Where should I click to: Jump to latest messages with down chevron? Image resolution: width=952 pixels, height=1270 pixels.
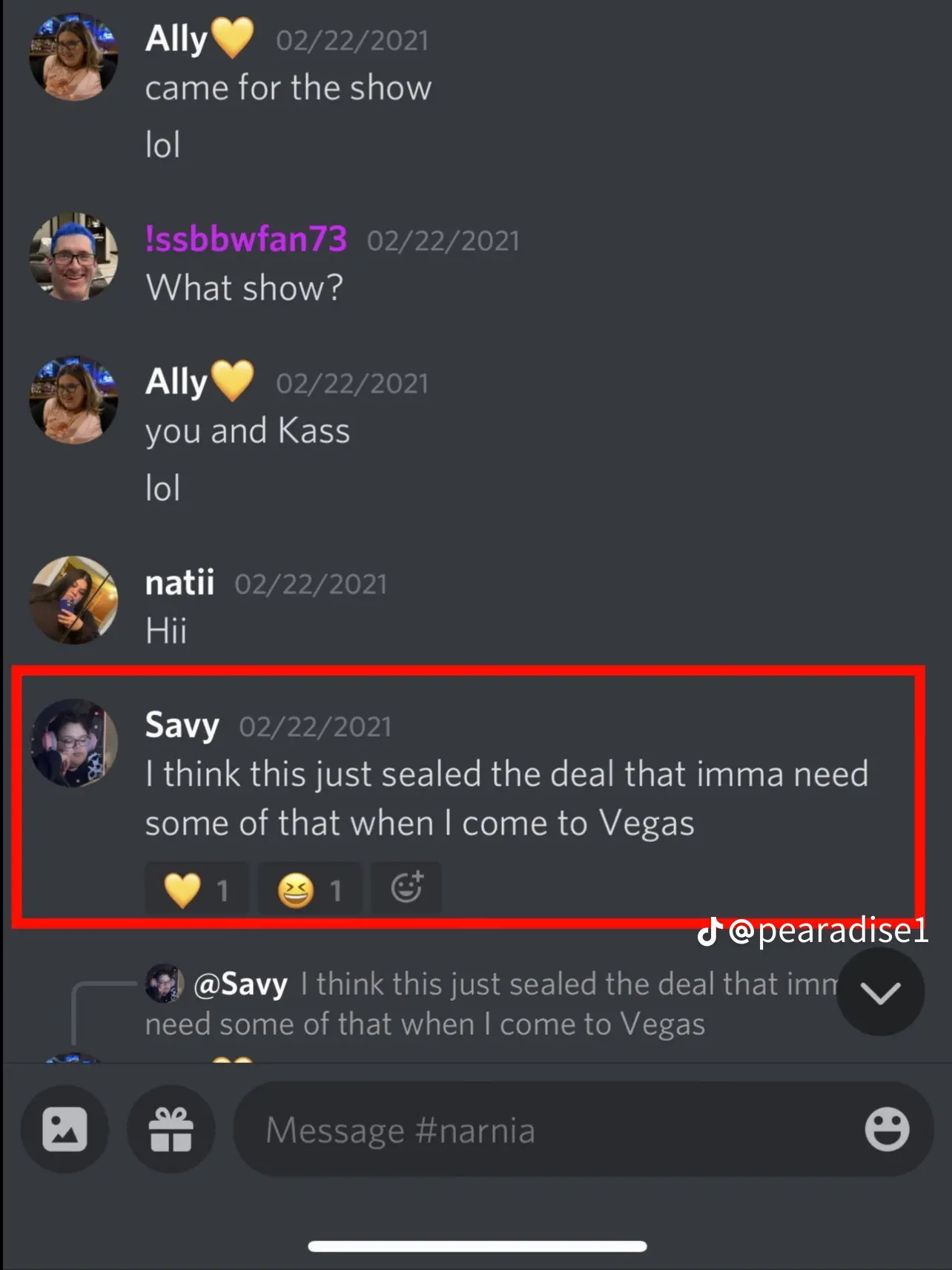[881, 992]
